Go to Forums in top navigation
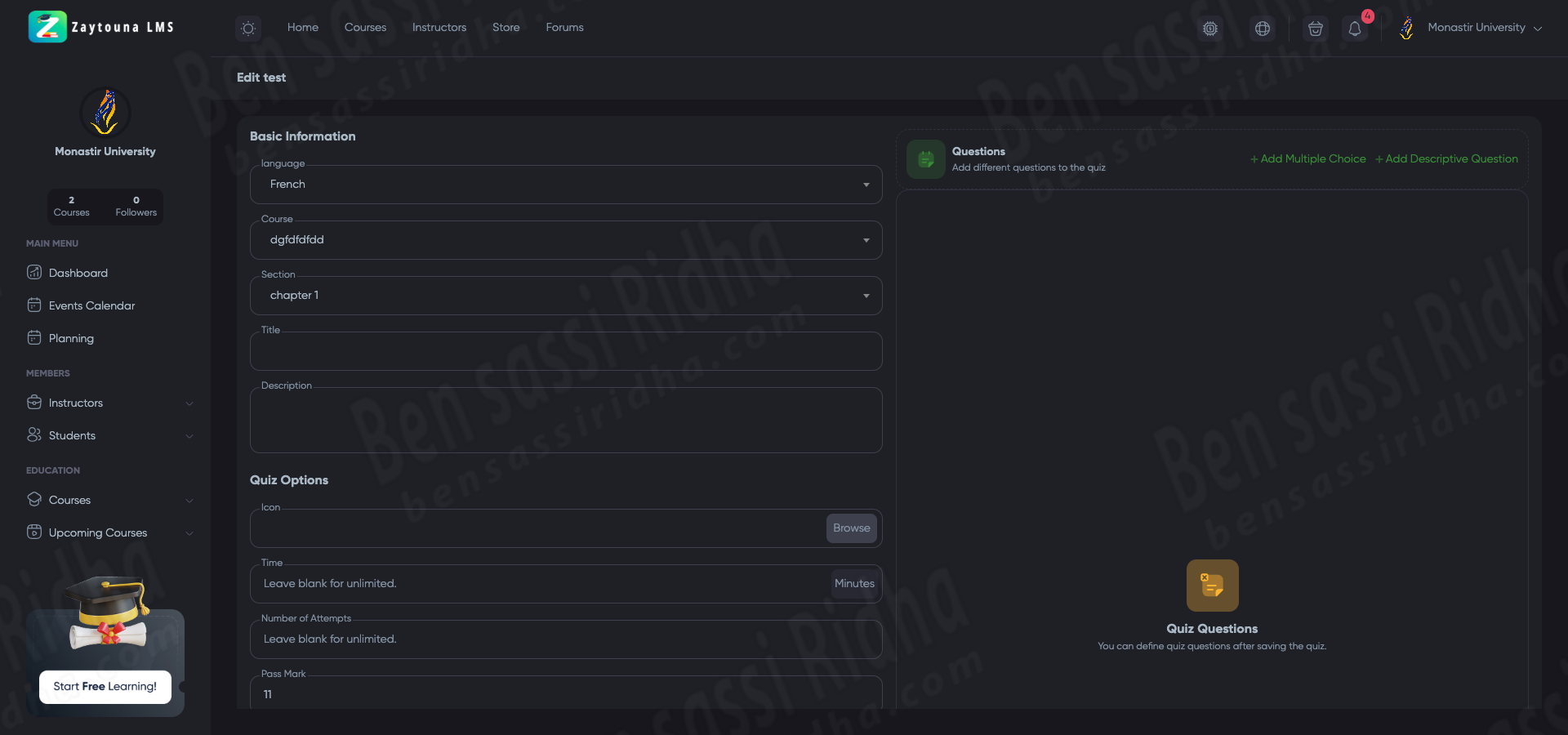 point(564,28)
